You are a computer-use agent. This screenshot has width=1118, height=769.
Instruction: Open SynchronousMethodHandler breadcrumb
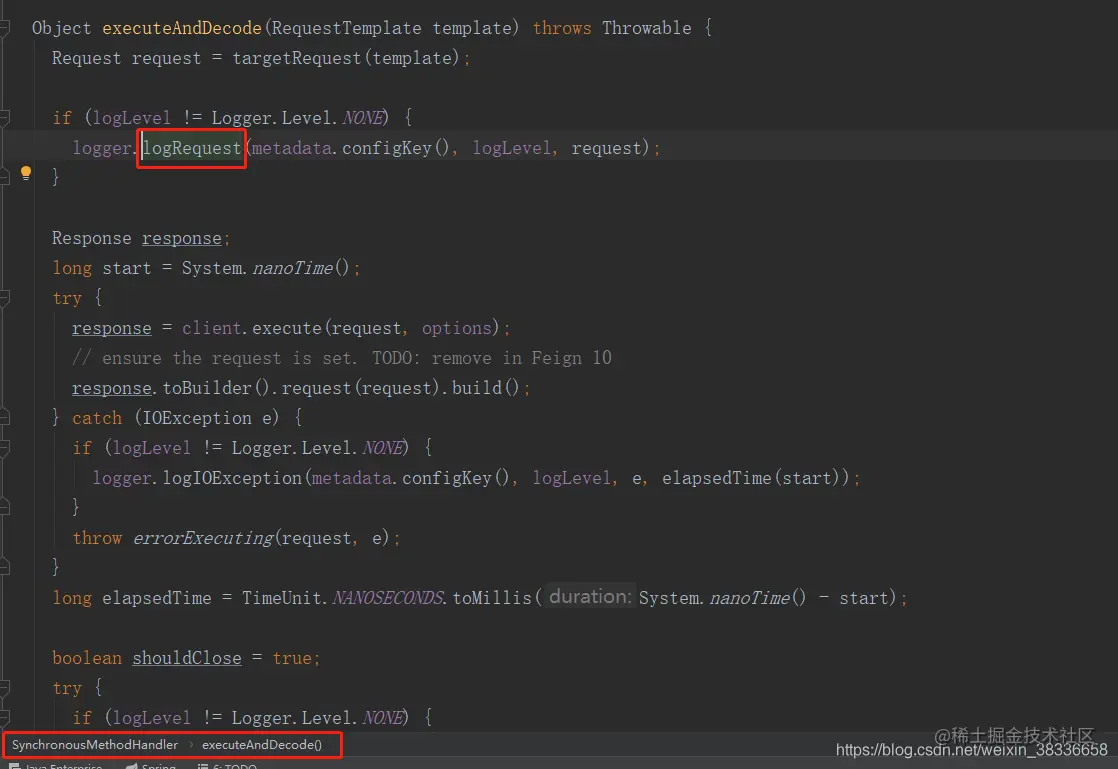pyautogui.click(x=95, y=745)
